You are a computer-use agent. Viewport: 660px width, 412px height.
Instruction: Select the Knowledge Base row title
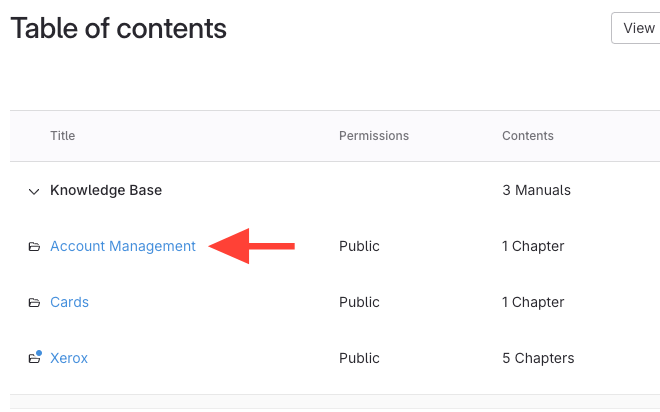(106, 190)
